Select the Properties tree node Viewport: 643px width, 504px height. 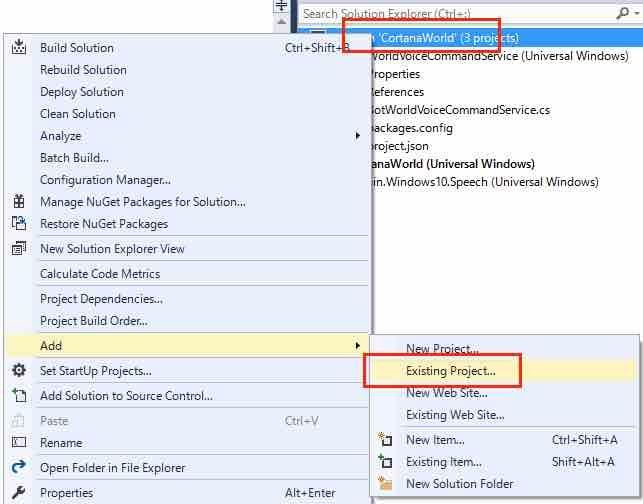tap(394, 74)
